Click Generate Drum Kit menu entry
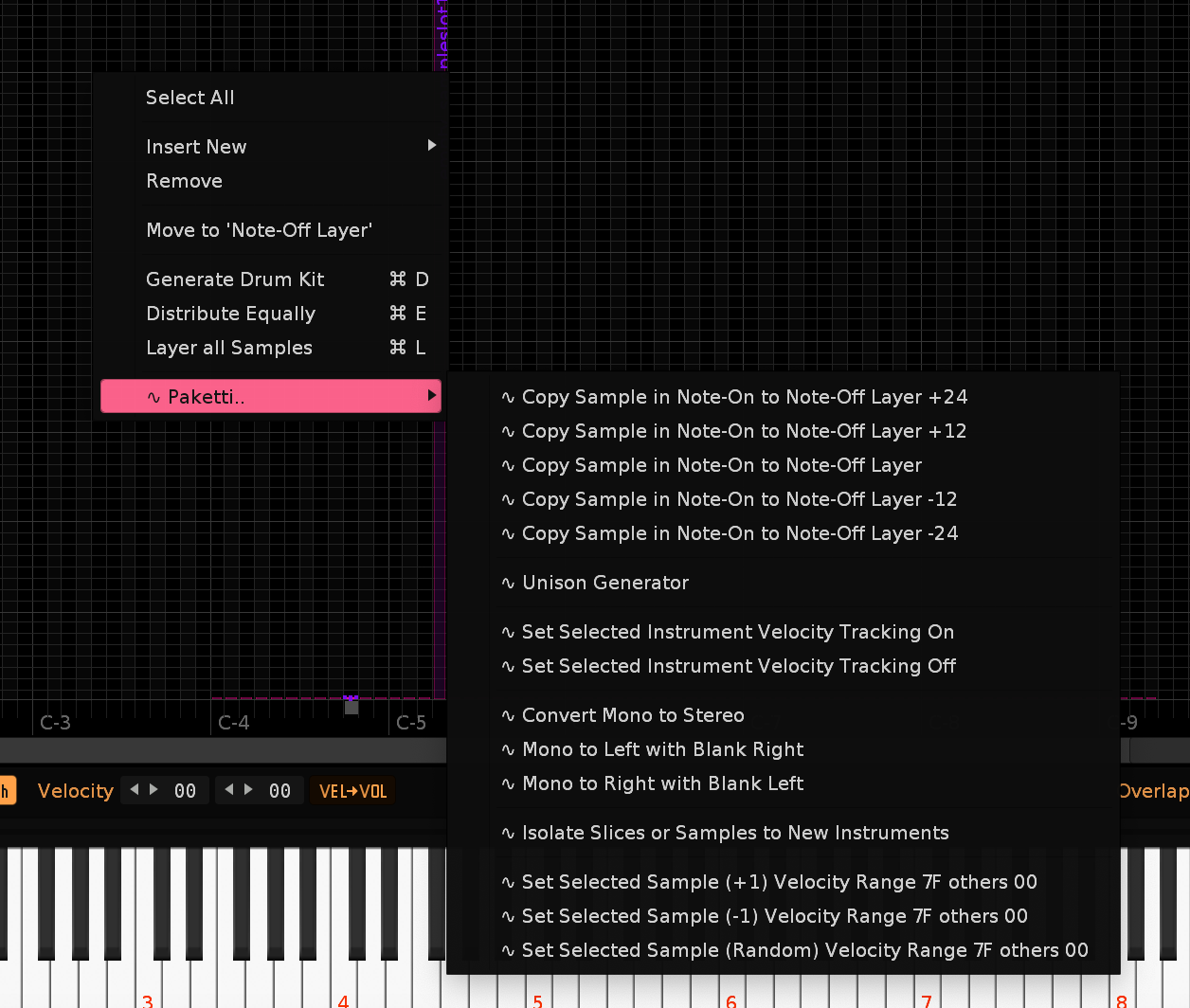The height and width of the screenshot is (1008, 1190). point(235,279)
